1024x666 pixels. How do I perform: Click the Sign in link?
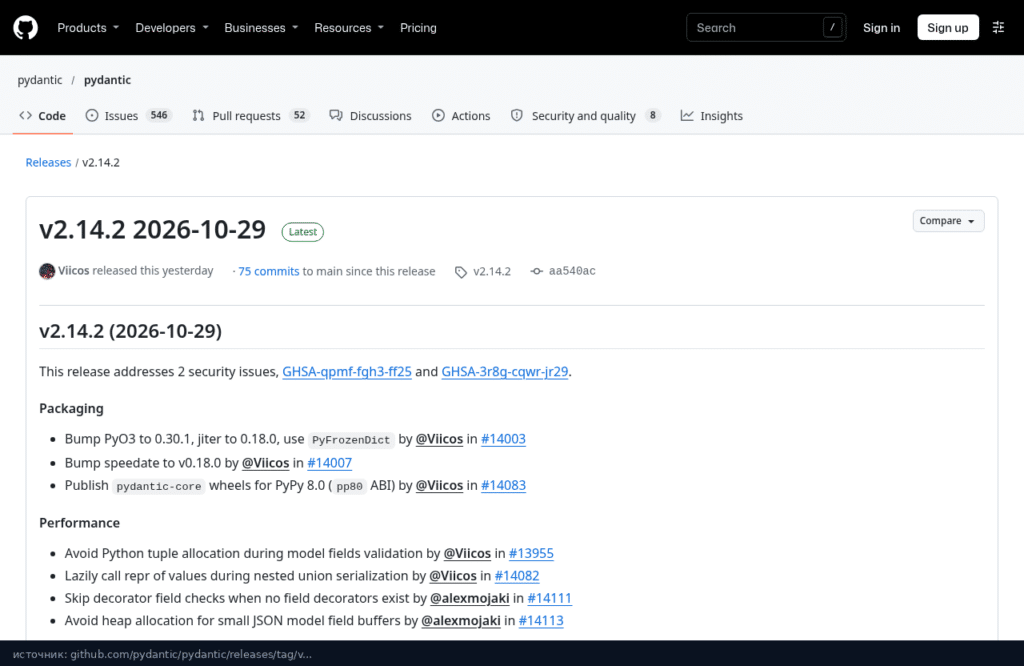click(881, 27)
